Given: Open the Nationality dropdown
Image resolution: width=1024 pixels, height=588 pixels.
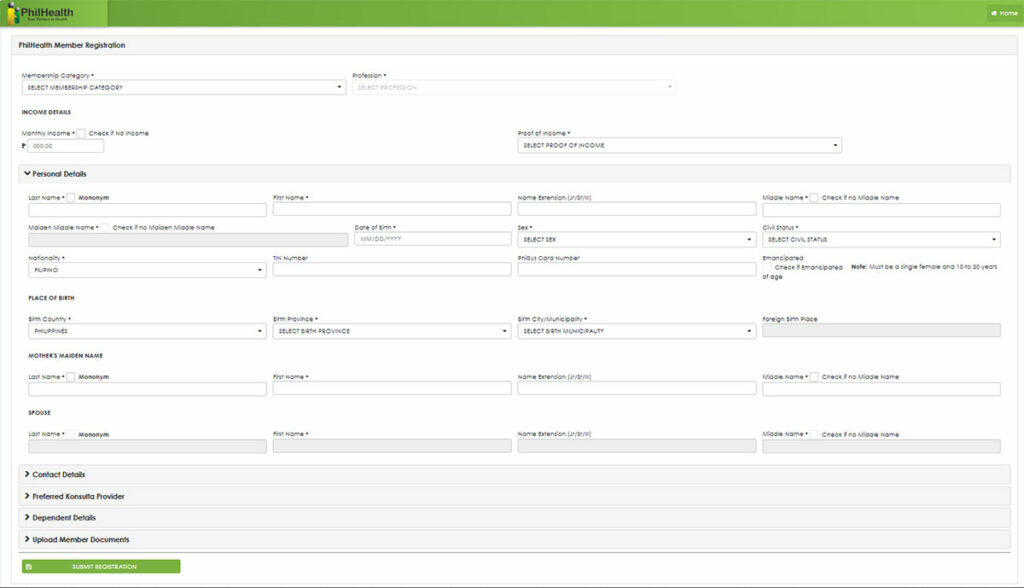Looking at the screenshot, I should (147, 270).
